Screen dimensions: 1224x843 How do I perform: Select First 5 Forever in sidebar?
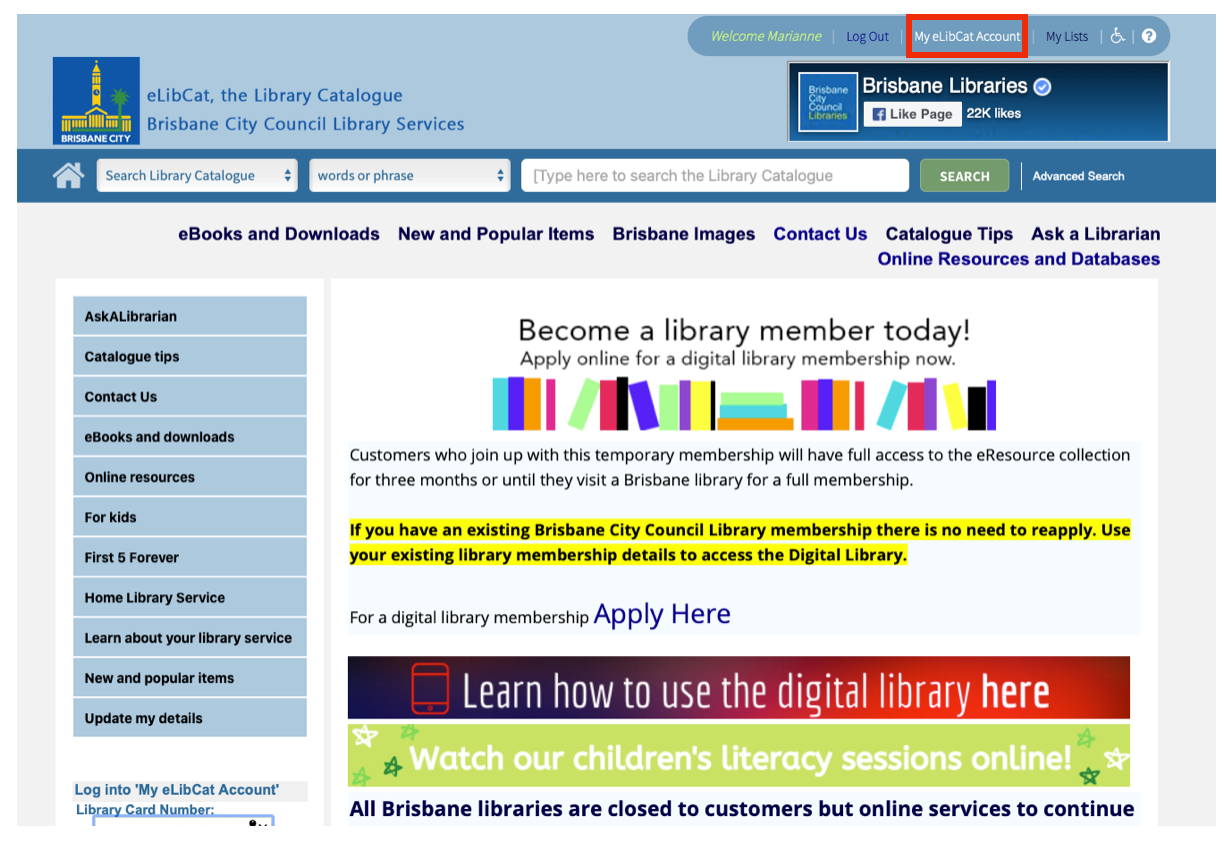click(x=190, y=557)
